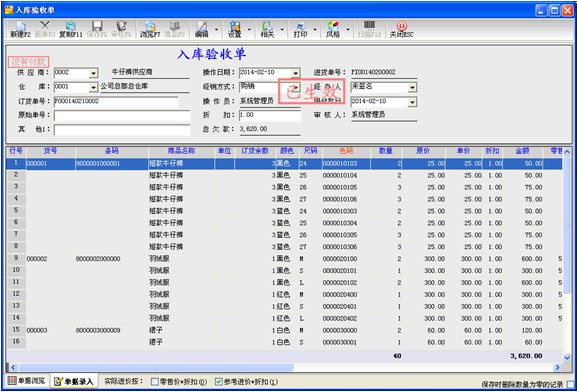Click the 保存F5 save icon
The height and width of the screenshot is (392, 577).
(x=97, y=29)
